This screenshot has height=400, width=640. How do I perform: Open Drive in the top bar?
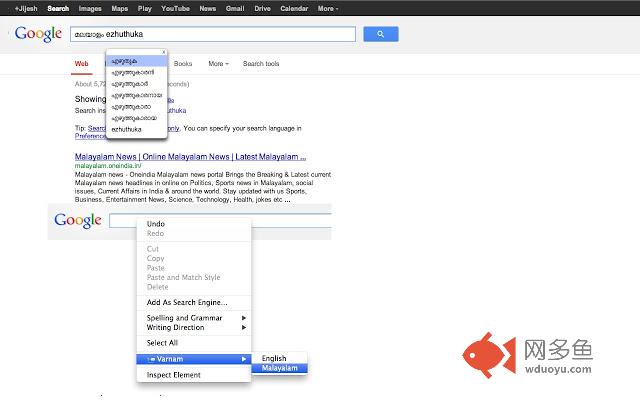point(262,9)
